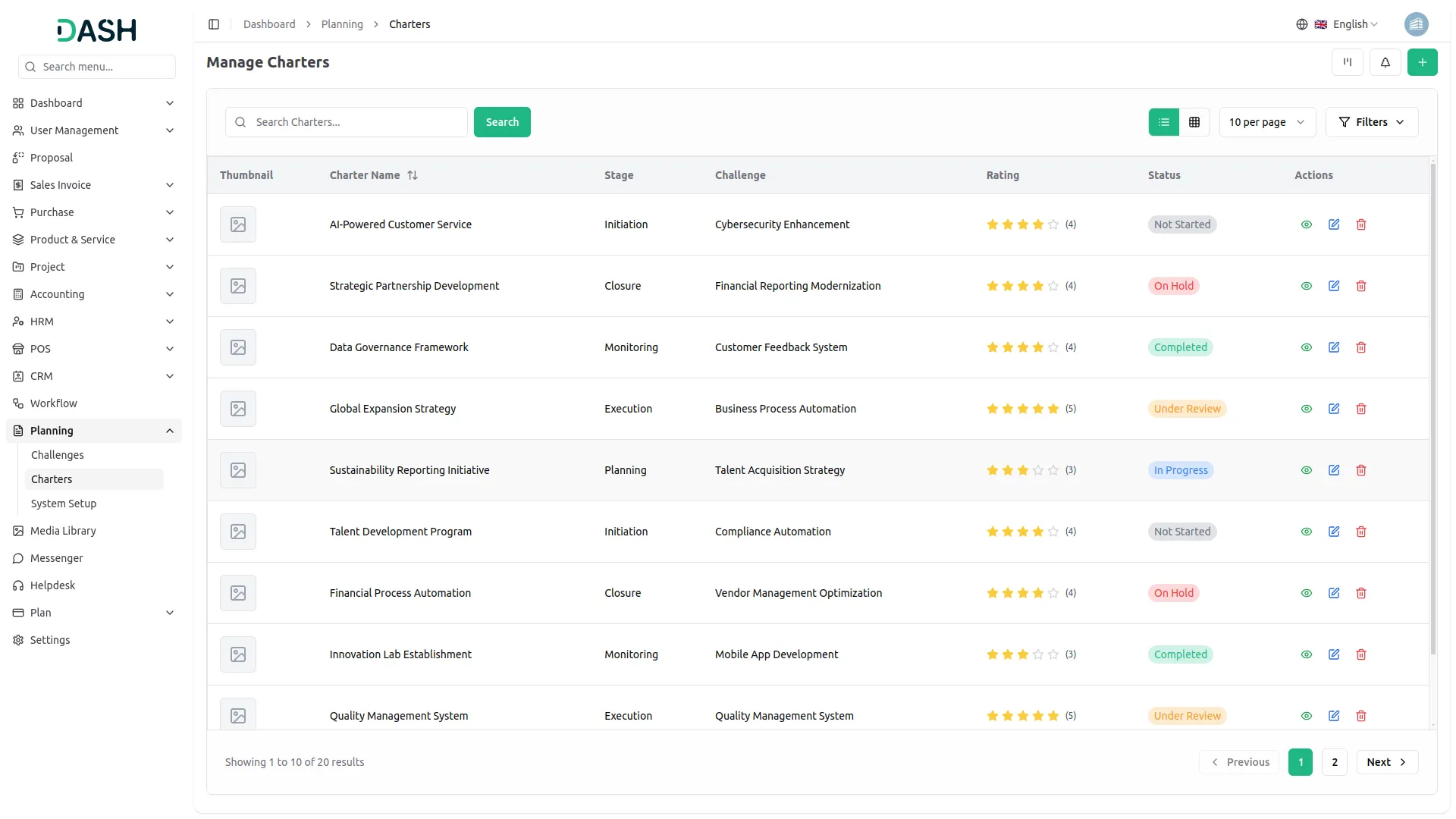
Task: Open the 10 per page dropdown
Action: 1266,122
